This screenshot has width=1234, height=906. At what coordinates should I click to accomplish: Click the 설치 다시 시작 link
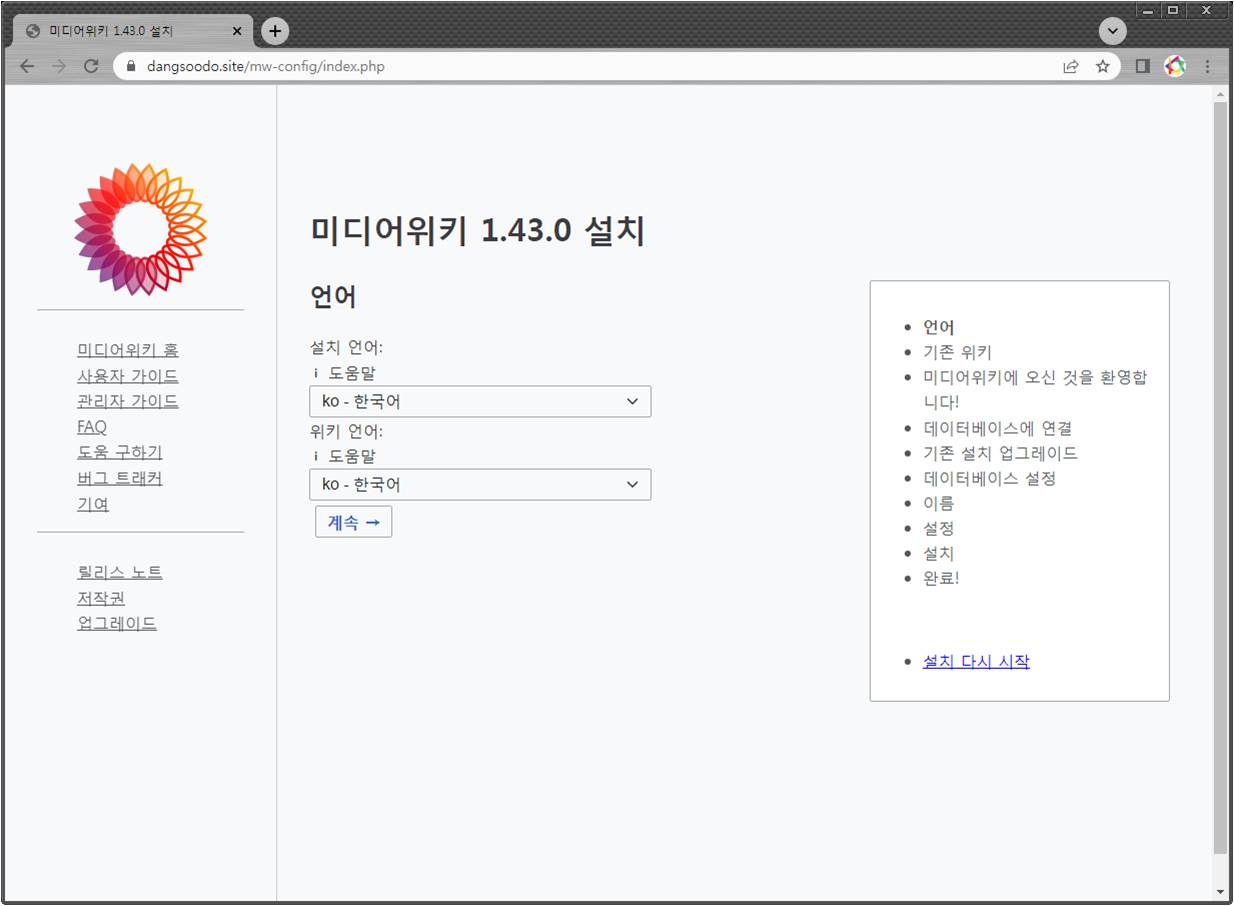click(975, 661)
